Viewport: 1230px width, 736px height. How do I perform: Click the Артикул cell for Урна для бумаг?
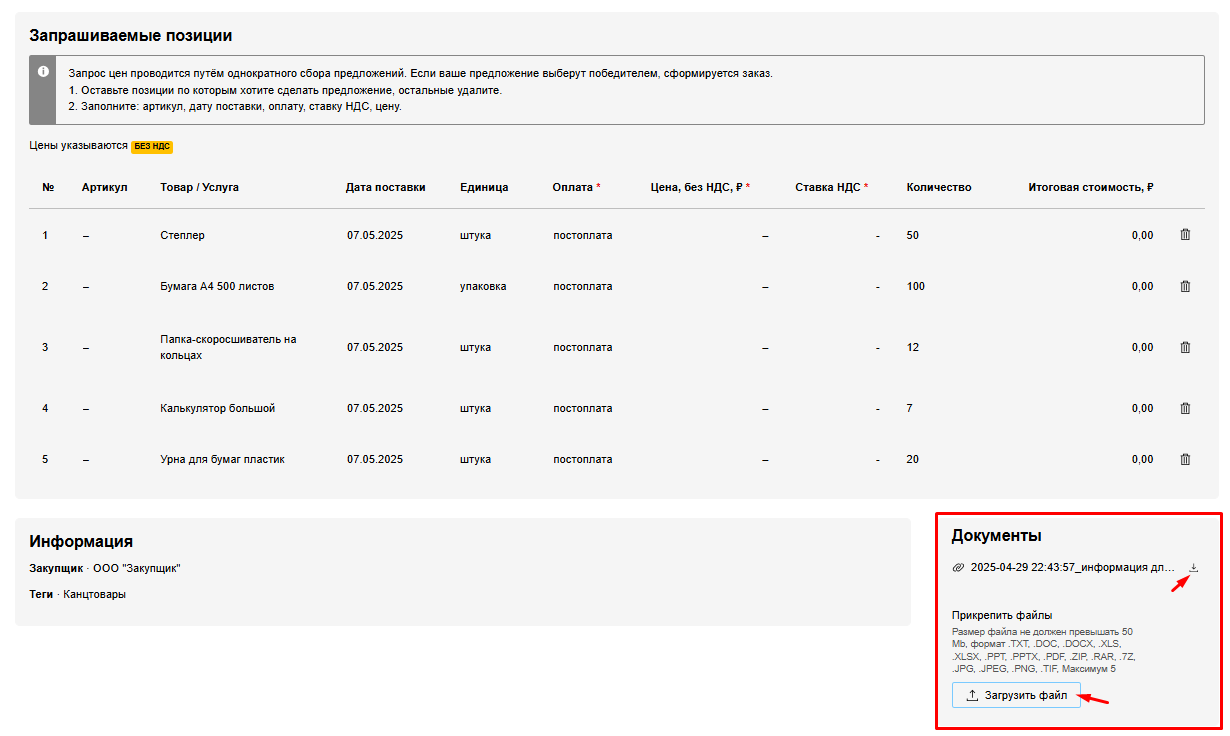(86, 459)
